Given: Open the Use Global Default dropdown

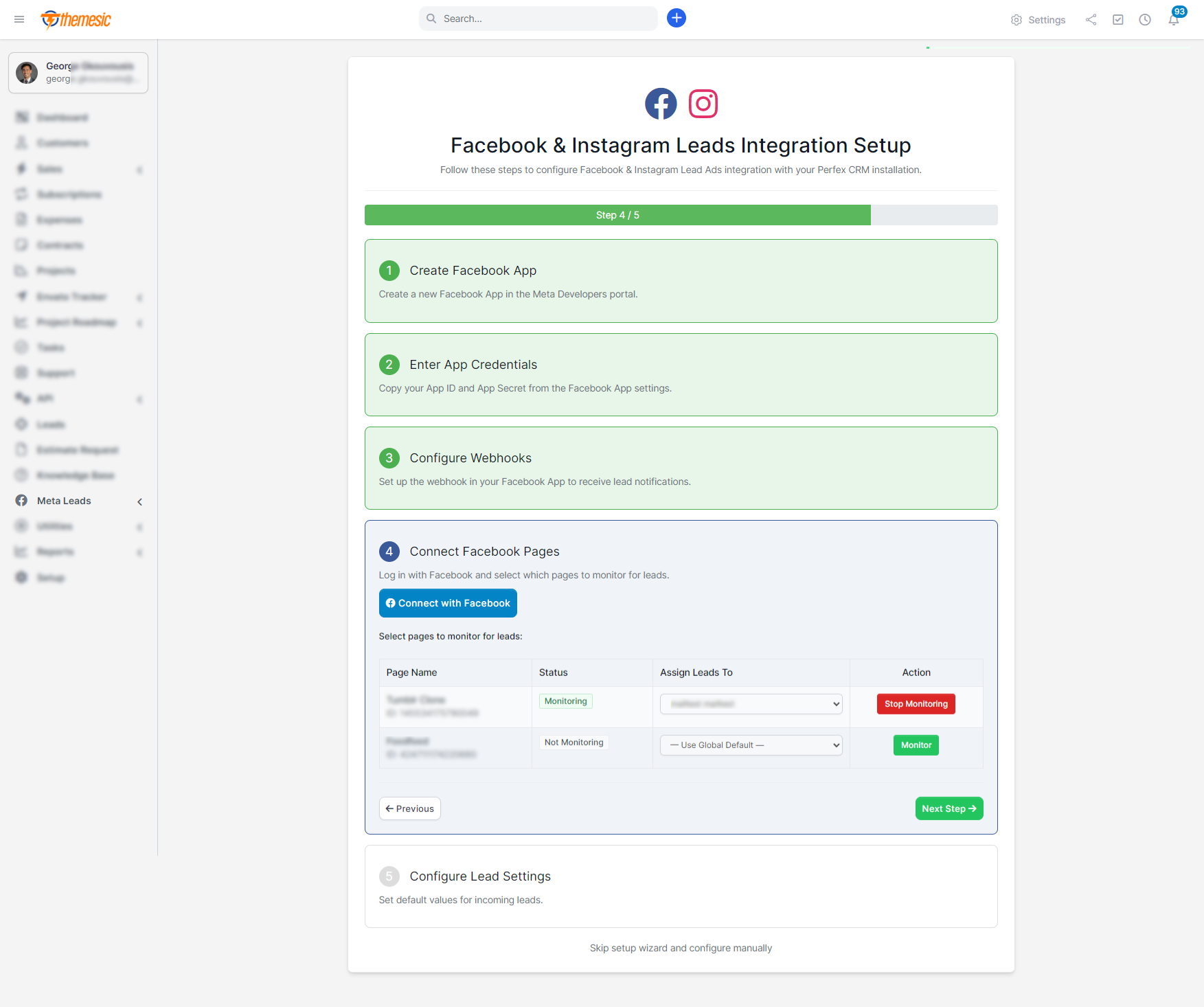Looking at the screenshot, I should [x=751, y=745].
